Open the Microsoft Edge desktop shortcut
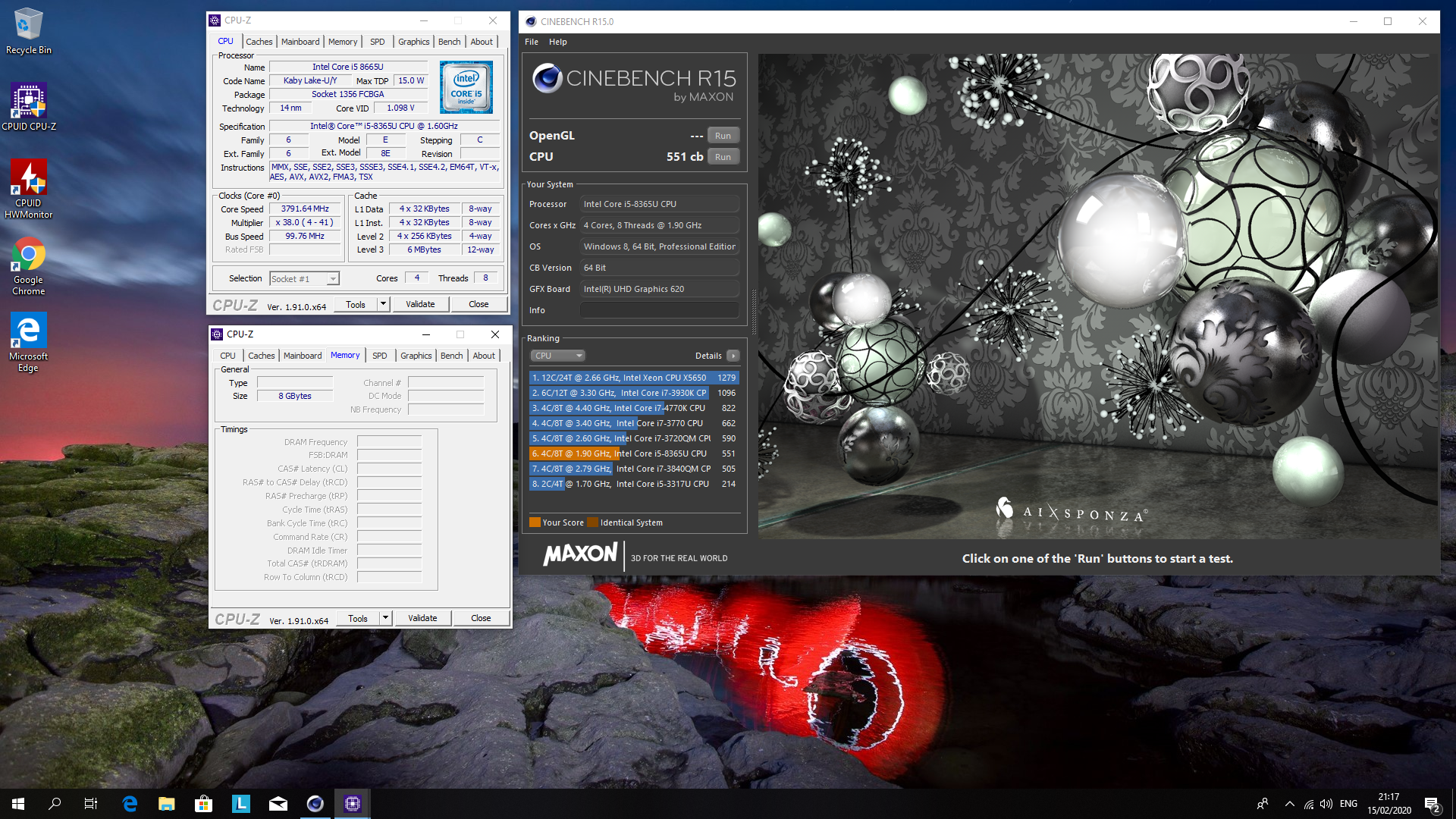The height and width of the screenshot is (819, 1456). pos(28,342)
